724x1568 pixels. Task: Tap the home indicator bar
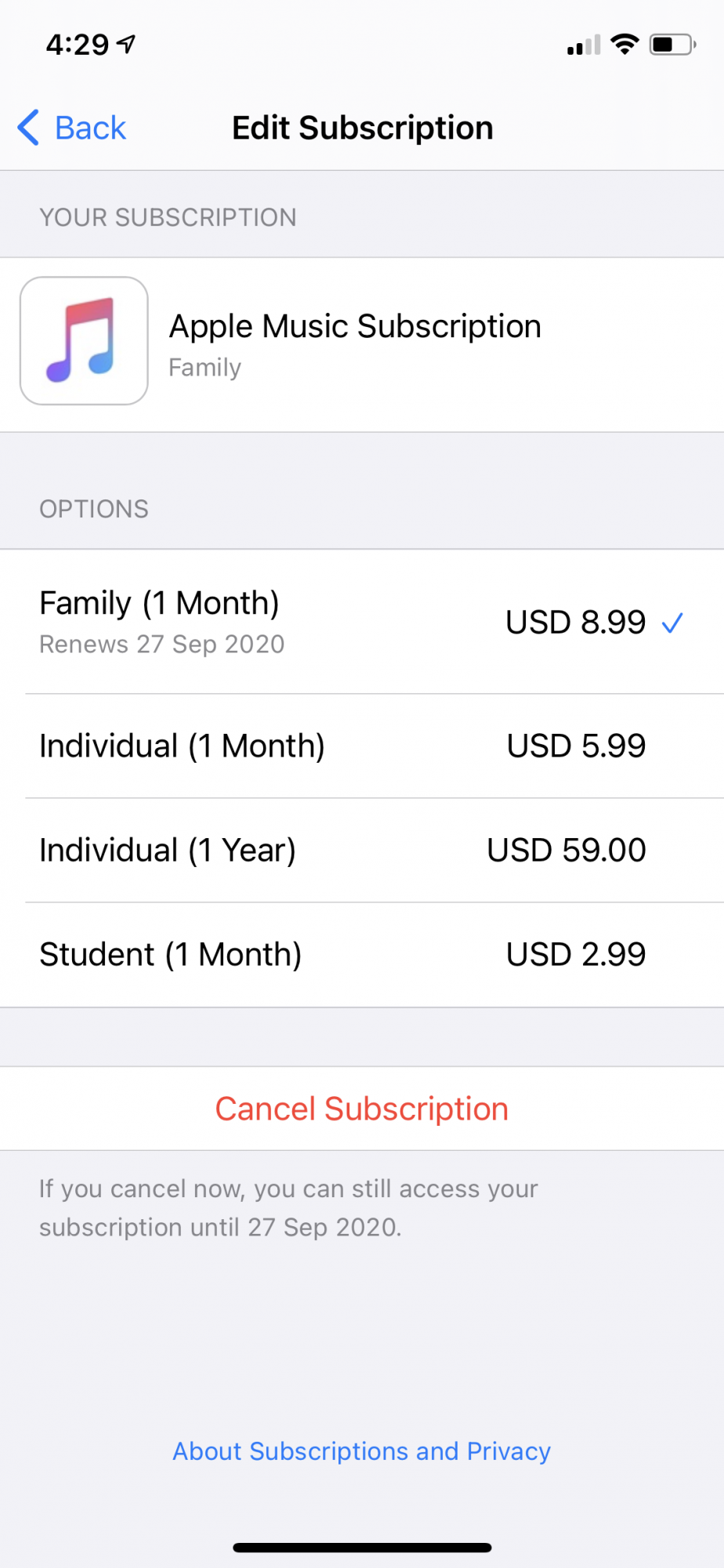[362, 1548]
